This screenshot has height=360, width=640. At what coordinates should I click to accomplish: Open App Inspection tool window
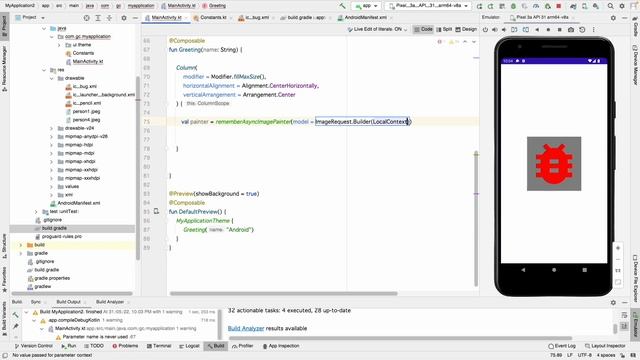pyautogui.click(x=281, y=346)
